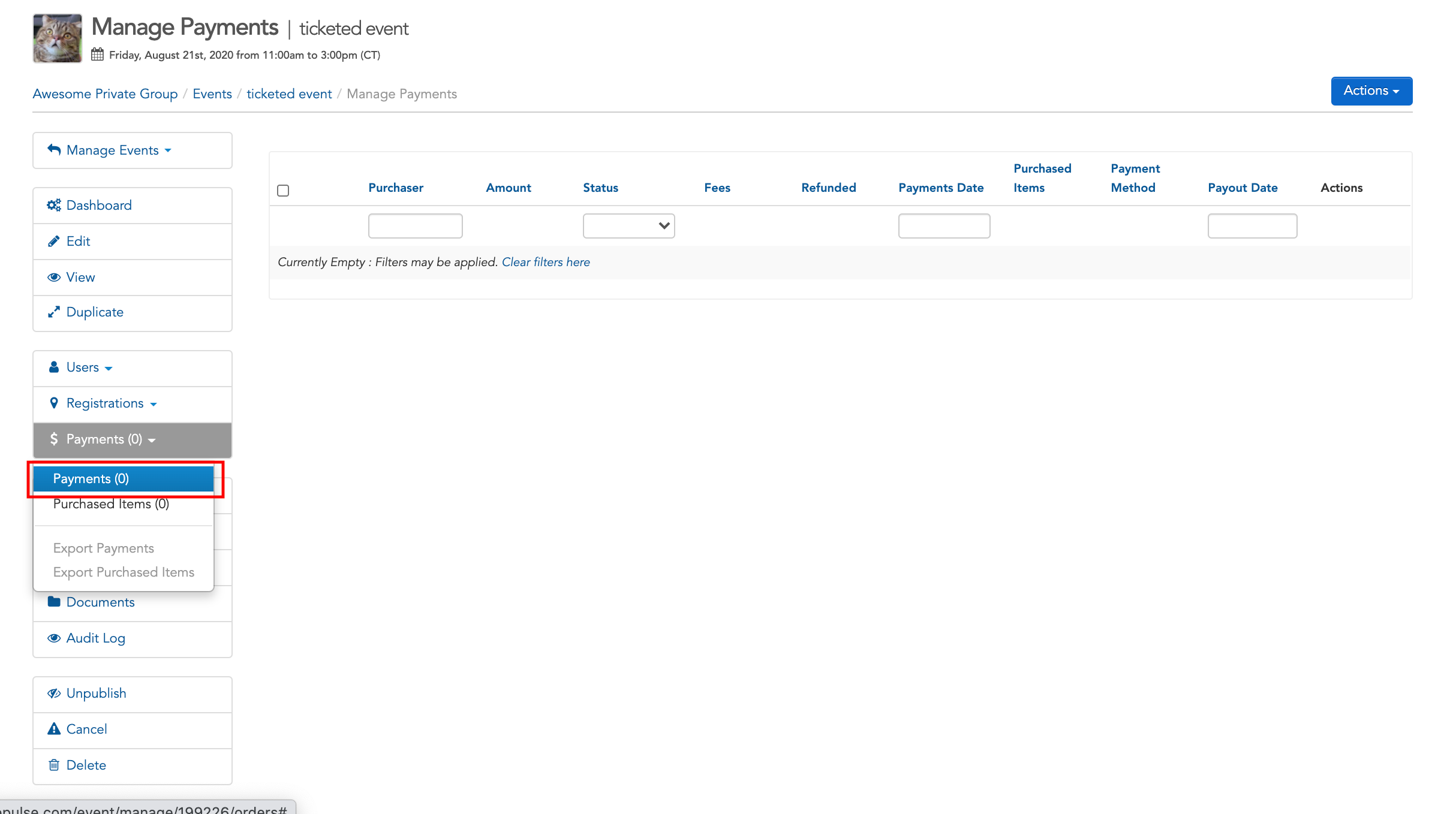Click the Duplicate sidebar link

pos(133,313)
